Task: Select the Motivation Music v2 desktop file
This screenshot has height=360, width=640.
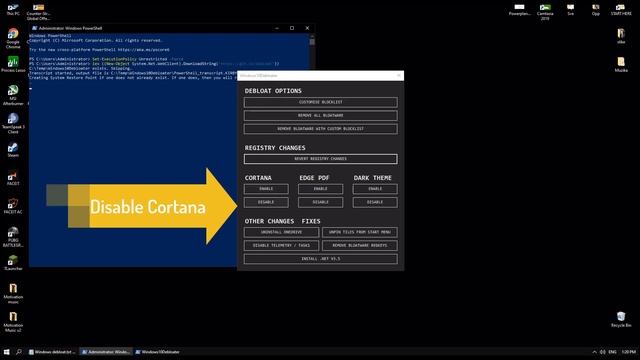Action: click(13, 322)
